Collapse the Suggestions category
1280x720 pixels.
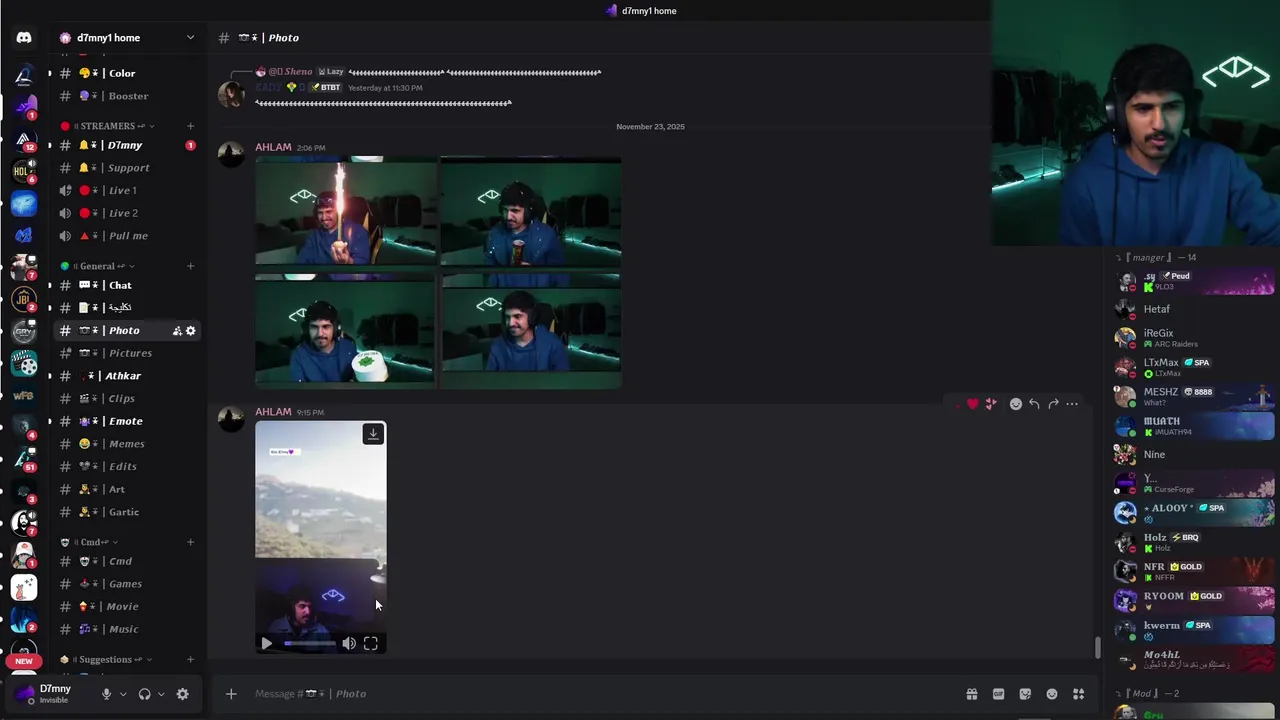click(x=107, y=660)
